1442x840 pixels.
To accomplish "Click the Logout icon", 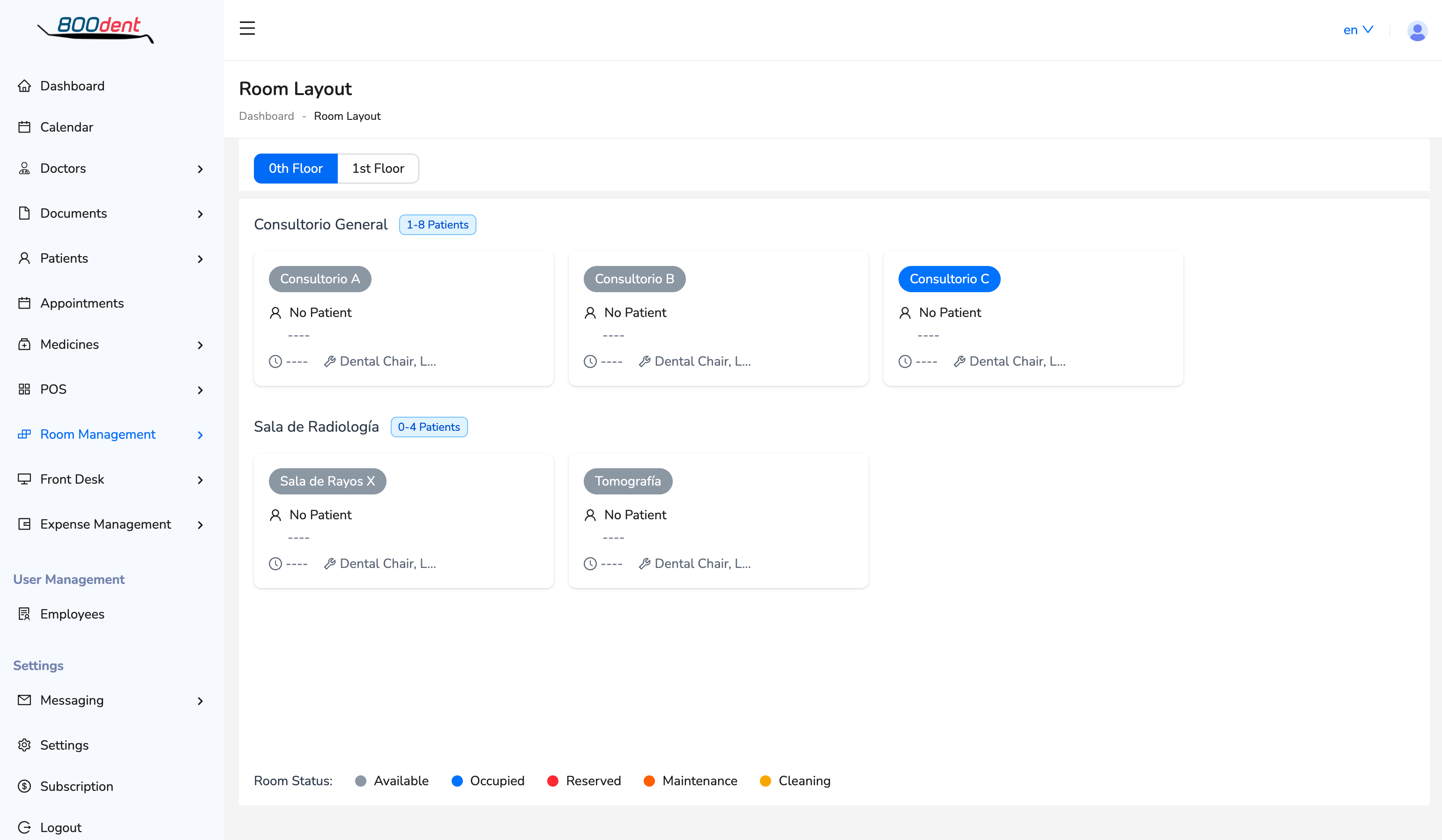I will (24, 827).
